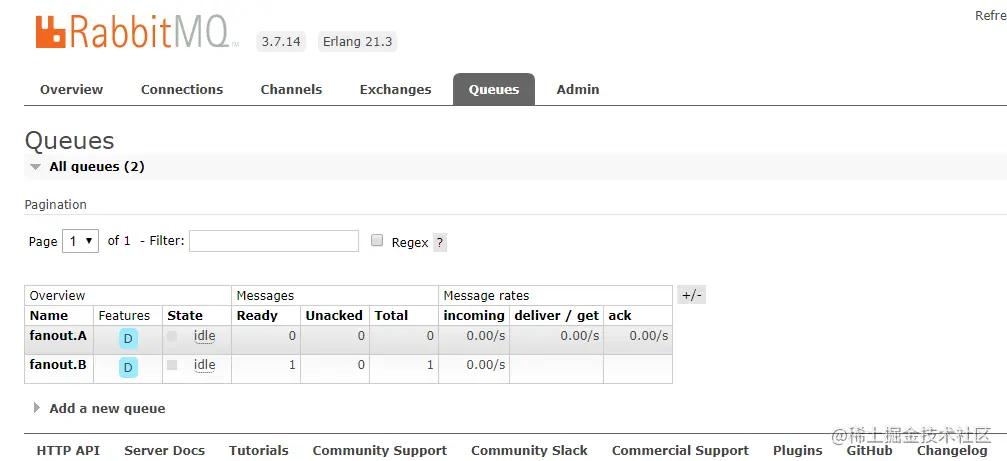
Task: Click the idle state text for fanout.A
Action: (x=204, y=336)
